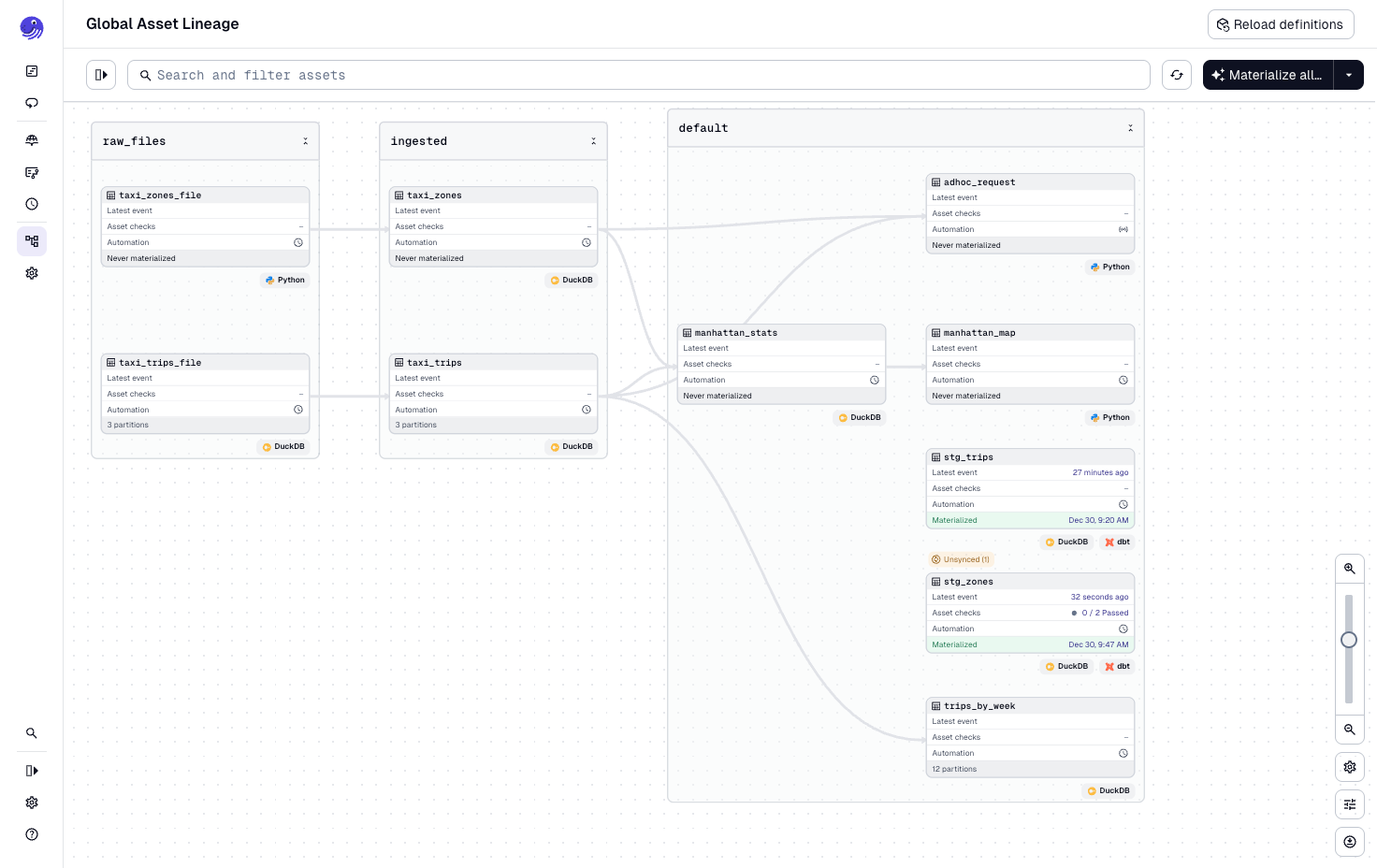Screen dimensions: 1377x868
Task: Click the Materialize all button
Action: (1268, 75)
